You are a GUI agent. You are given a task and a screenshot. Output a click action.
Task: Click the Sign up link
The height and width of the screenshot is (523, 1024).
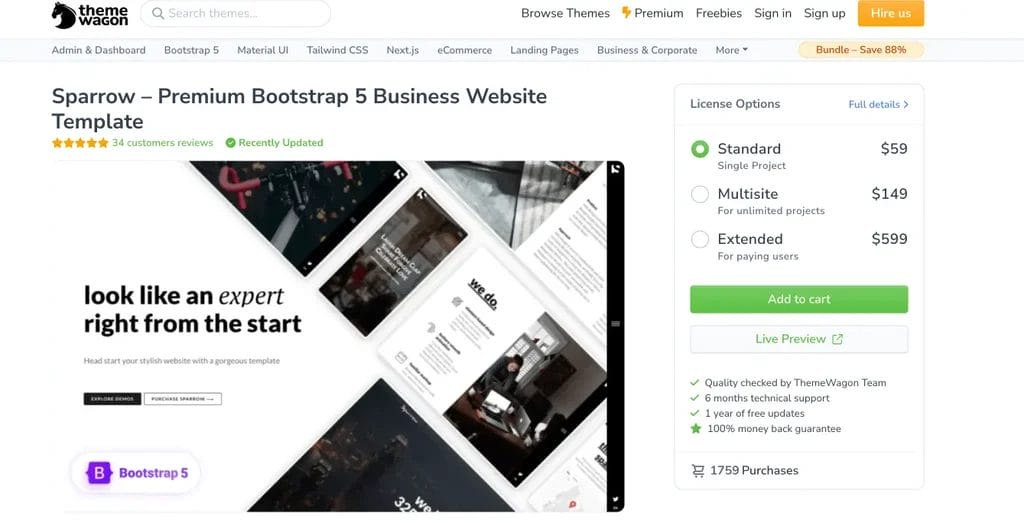pos(824,13)
